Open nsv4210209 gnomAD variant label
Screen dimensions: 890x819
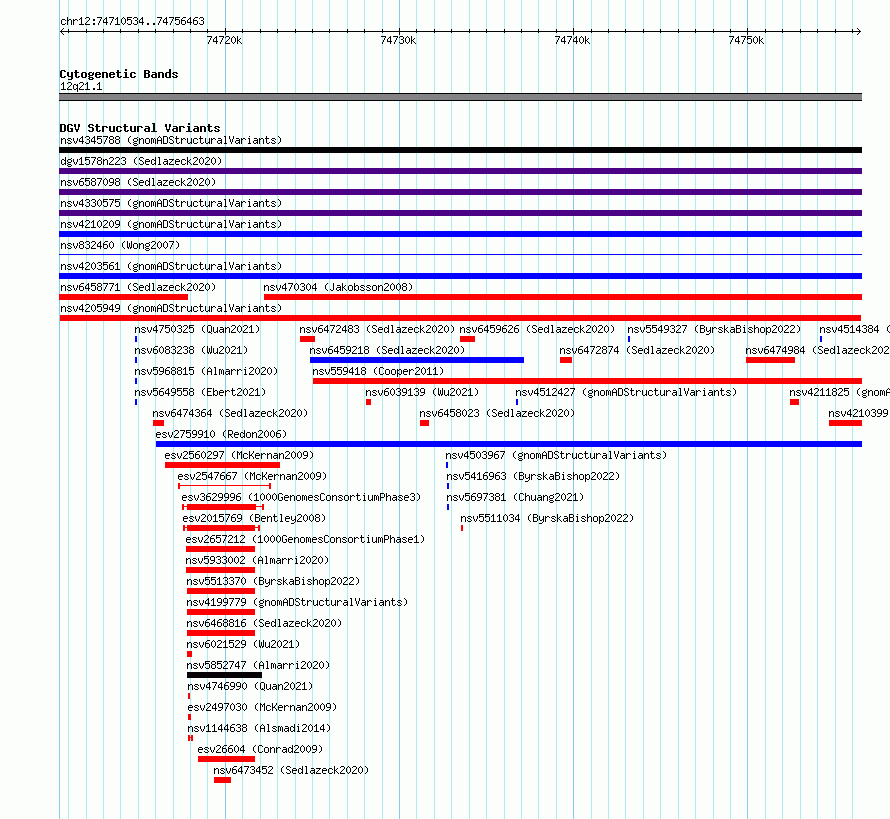[171, 224]
